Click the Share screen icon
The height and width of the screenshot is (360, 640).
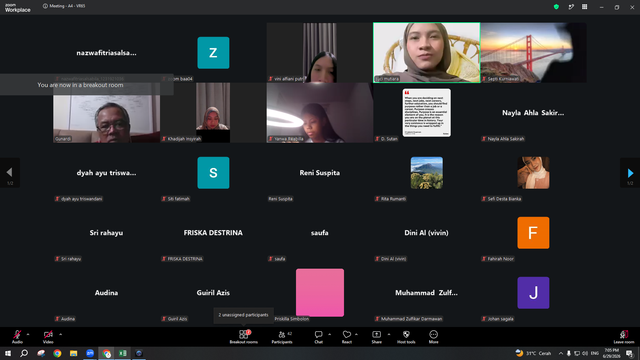tap(376, 337)
